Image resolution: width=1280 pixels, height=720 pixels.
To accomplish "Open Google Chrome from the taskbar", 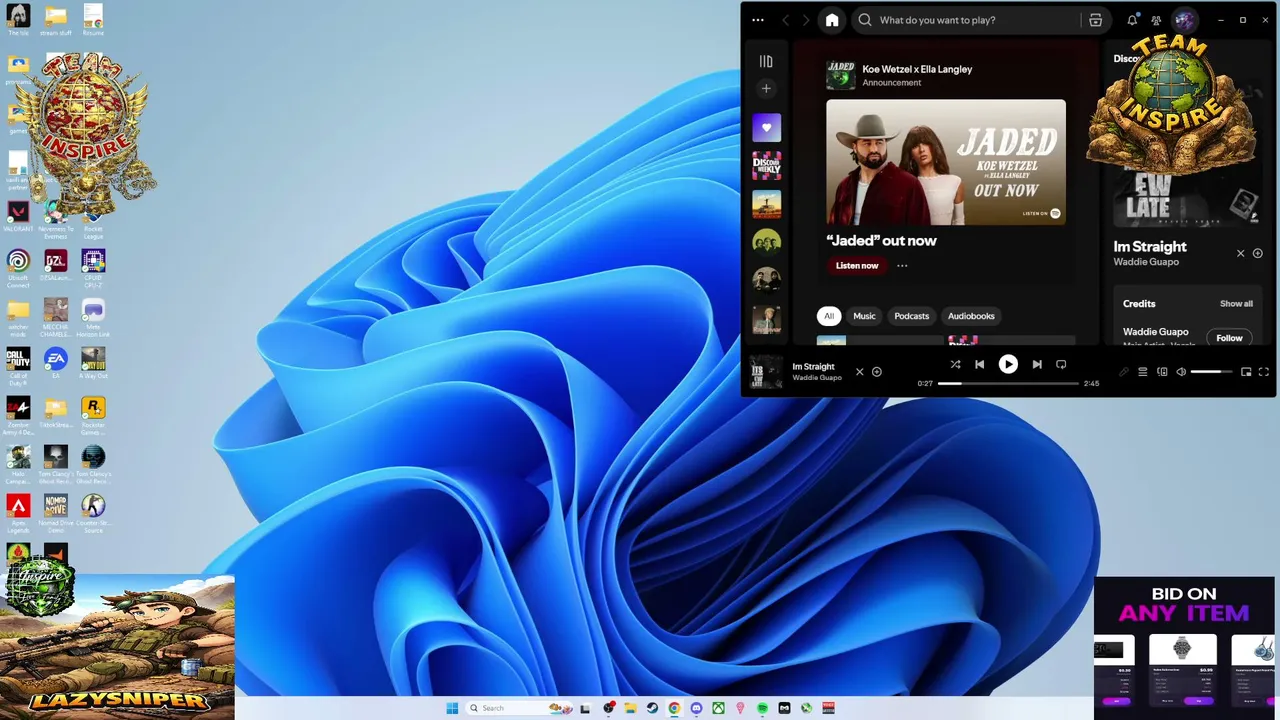I will pos(674,708).
